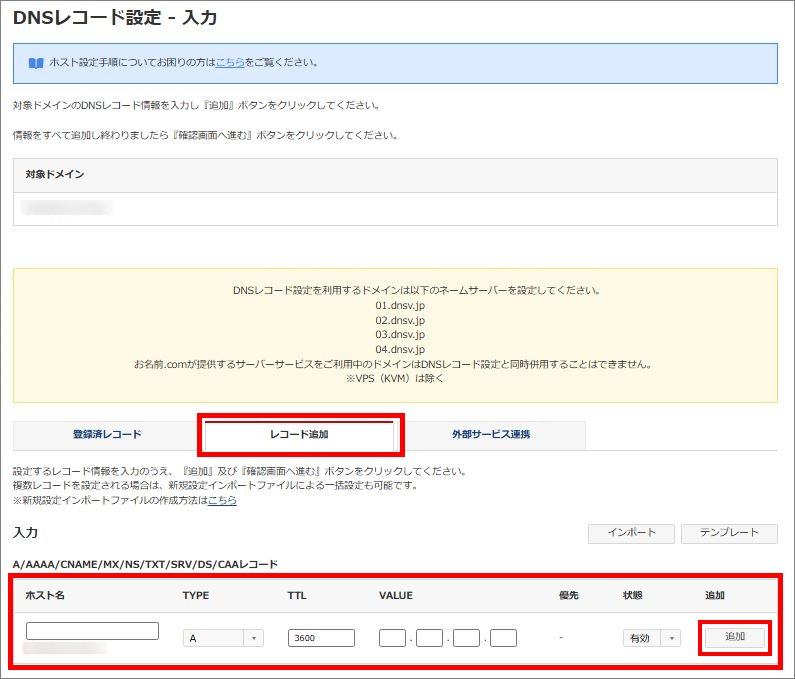Screen dimensions: 795x679
Task: Switch to the 登録済レコード tab
Action: tap(107, 434)
